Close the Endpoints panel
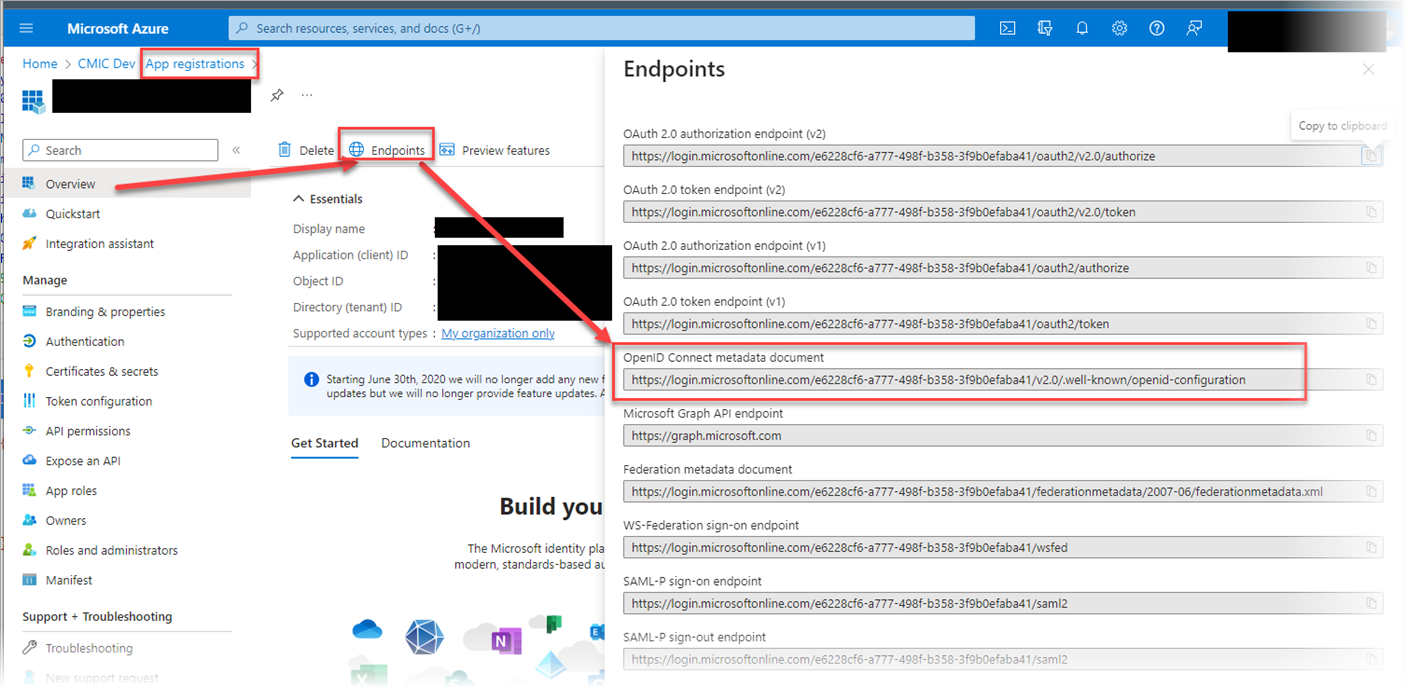 click(1369, 69)
